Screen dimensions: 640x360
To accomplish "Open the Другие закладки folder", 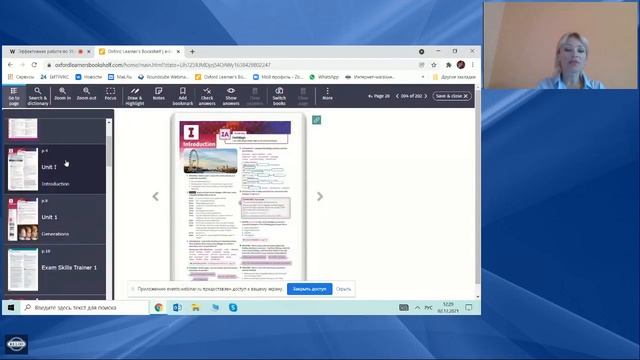I will pos(454,77).
